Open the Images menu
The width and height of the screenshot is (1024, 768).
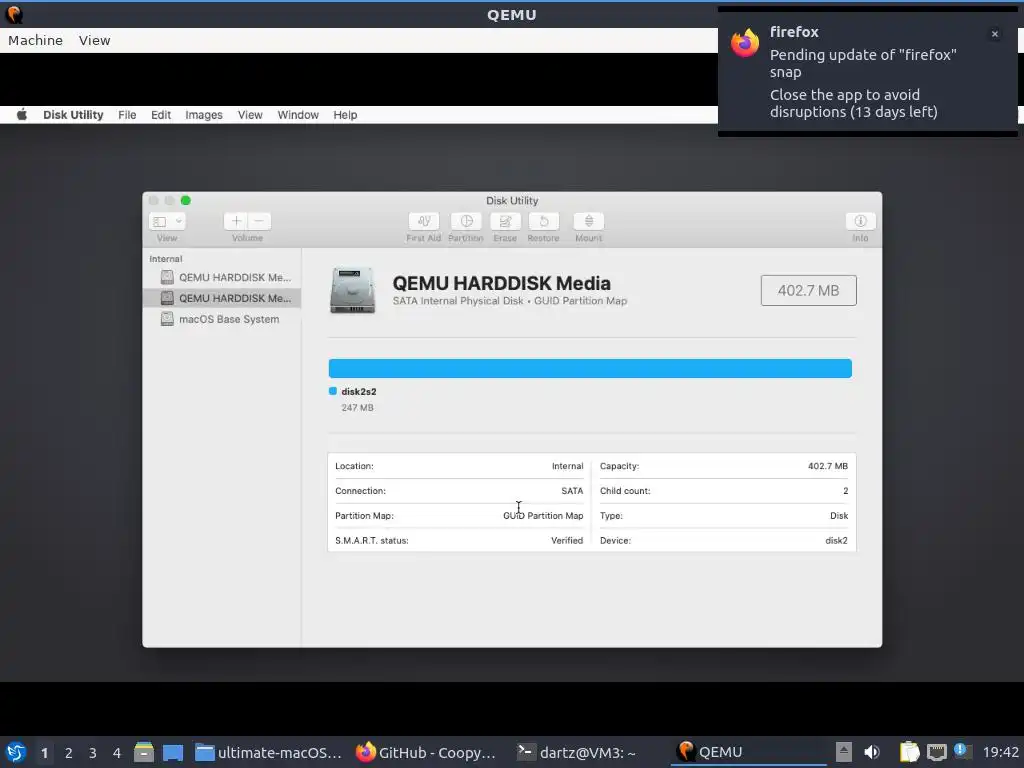click(x=204, y=115)
